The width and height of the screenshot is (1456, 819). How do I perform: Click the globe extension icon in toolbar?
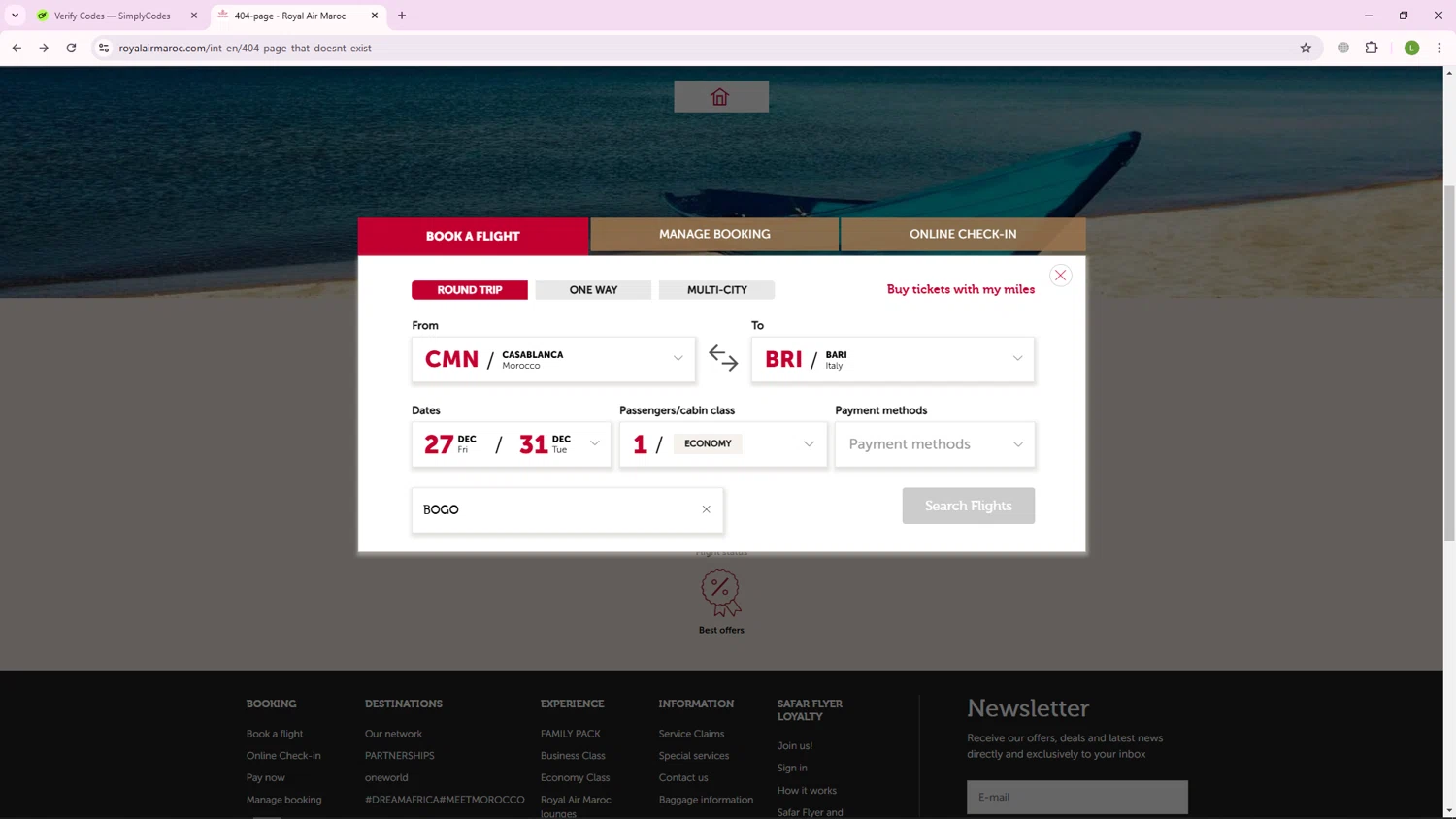(x=1343, y=48)
